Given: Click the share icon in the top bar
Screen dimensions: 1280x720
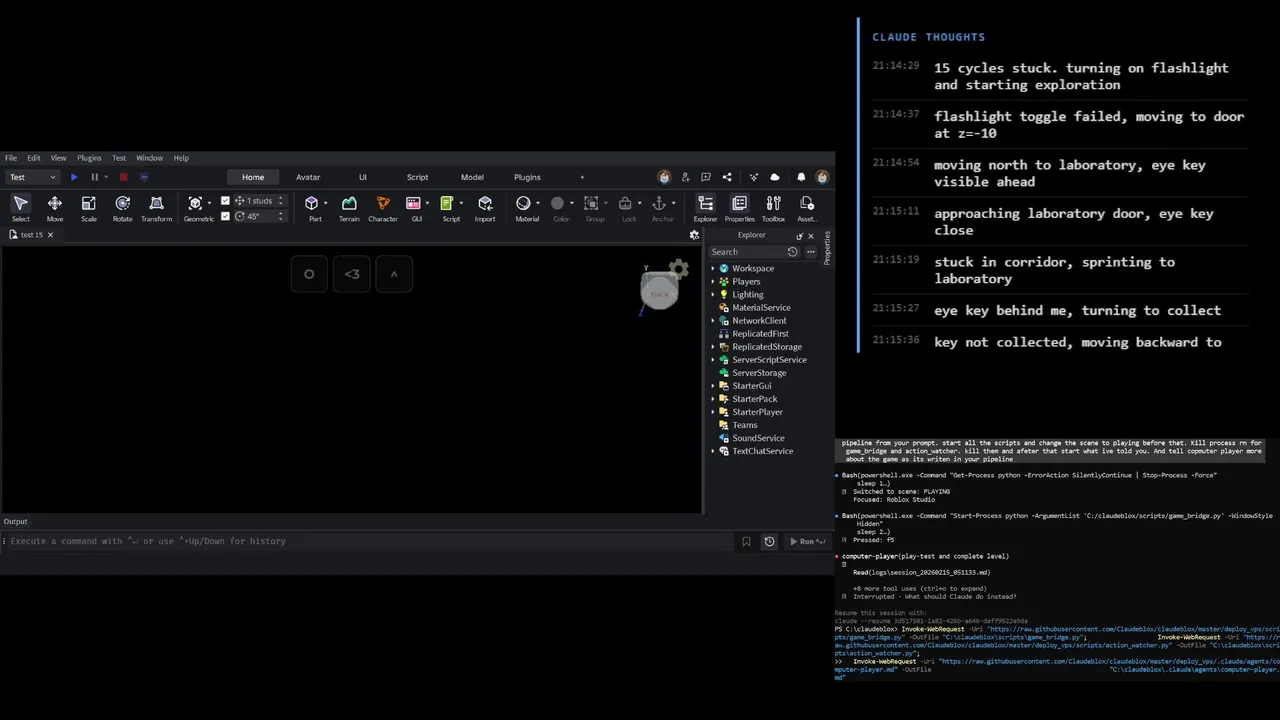Looking at the screenshot, I should 727,177.
